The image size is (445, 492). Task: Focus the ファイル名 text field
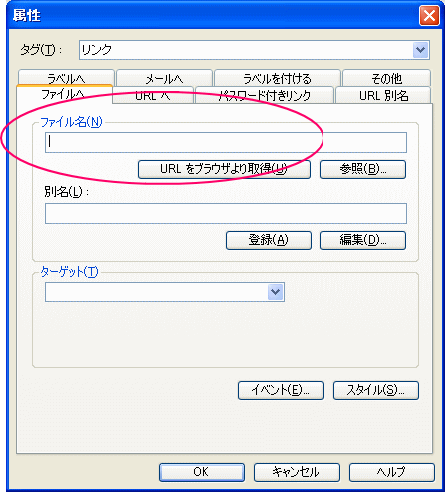pos(226,142)
